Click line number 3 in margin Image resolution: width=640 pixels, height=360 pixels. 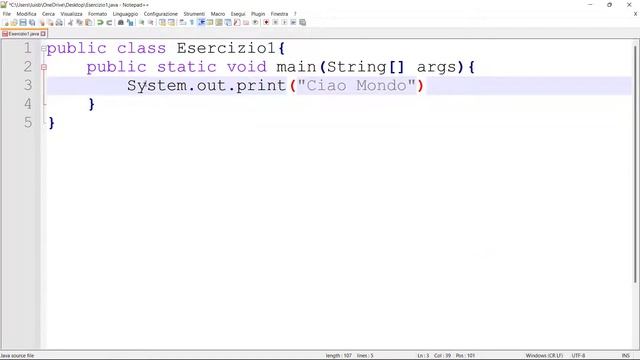(27, 85)
